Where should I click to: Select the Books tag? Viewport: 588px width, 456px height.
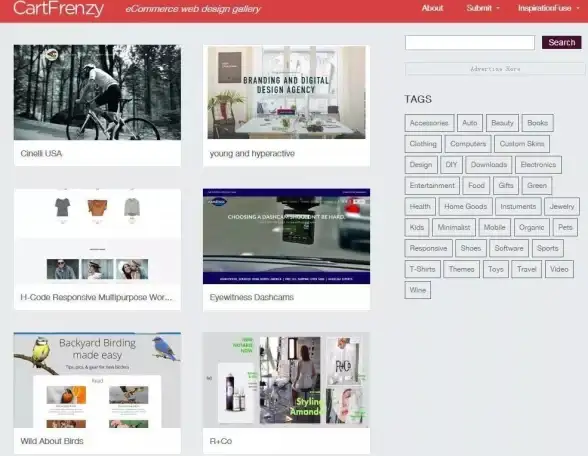(538, 123)
